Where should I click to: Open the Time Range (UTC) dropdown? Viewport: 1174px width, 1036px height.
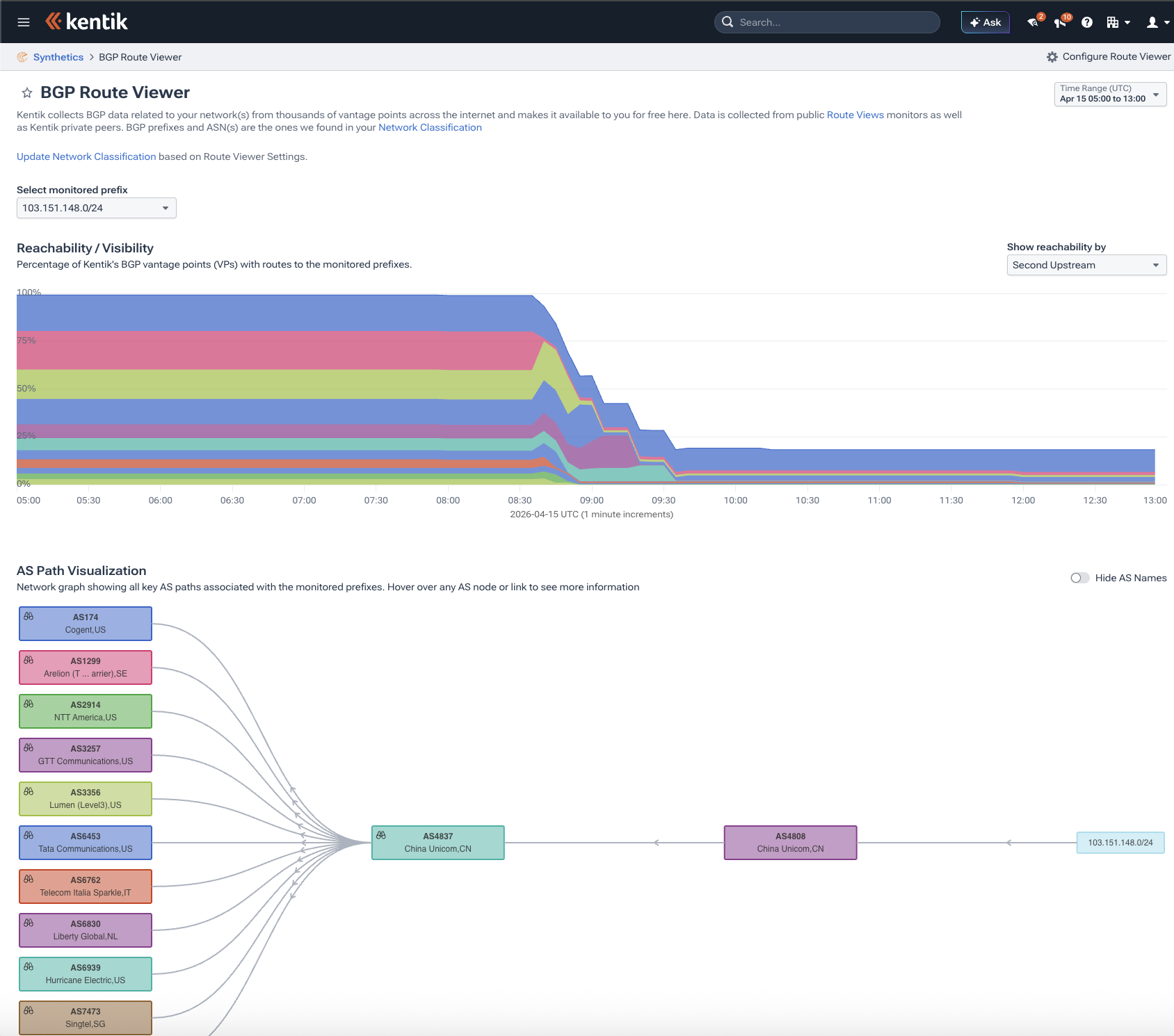[x=1110, y=94]
